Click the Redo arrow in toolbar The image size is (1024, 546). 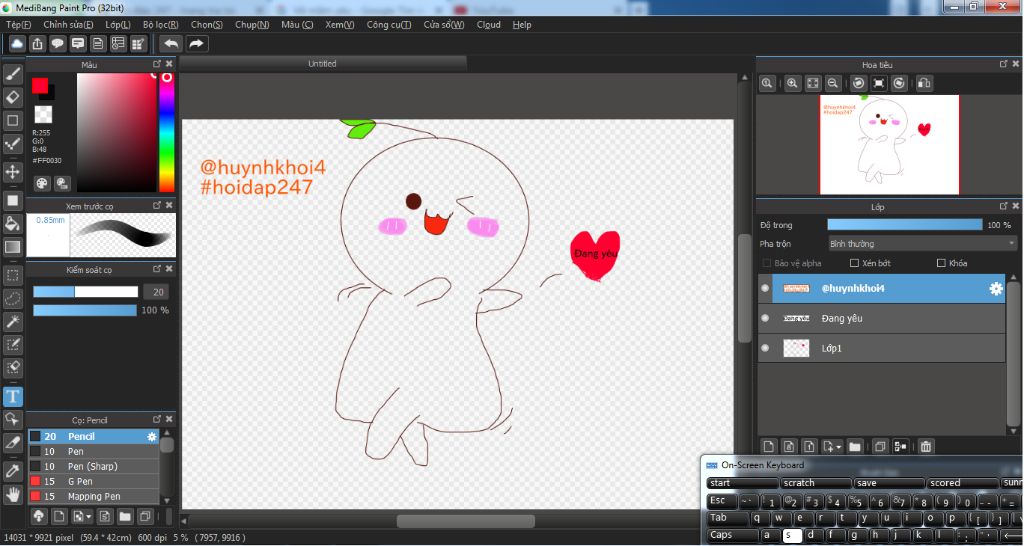coord(196,44)
